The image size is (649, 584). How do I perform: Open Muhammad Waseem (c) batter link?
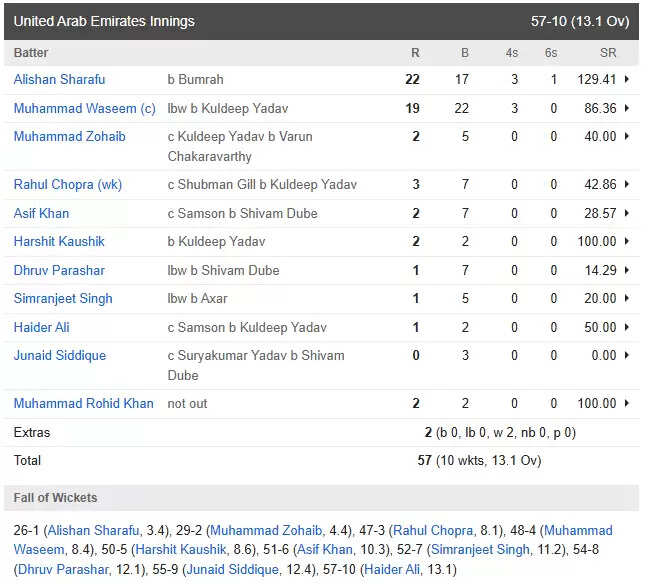click(x=84, y=108)
